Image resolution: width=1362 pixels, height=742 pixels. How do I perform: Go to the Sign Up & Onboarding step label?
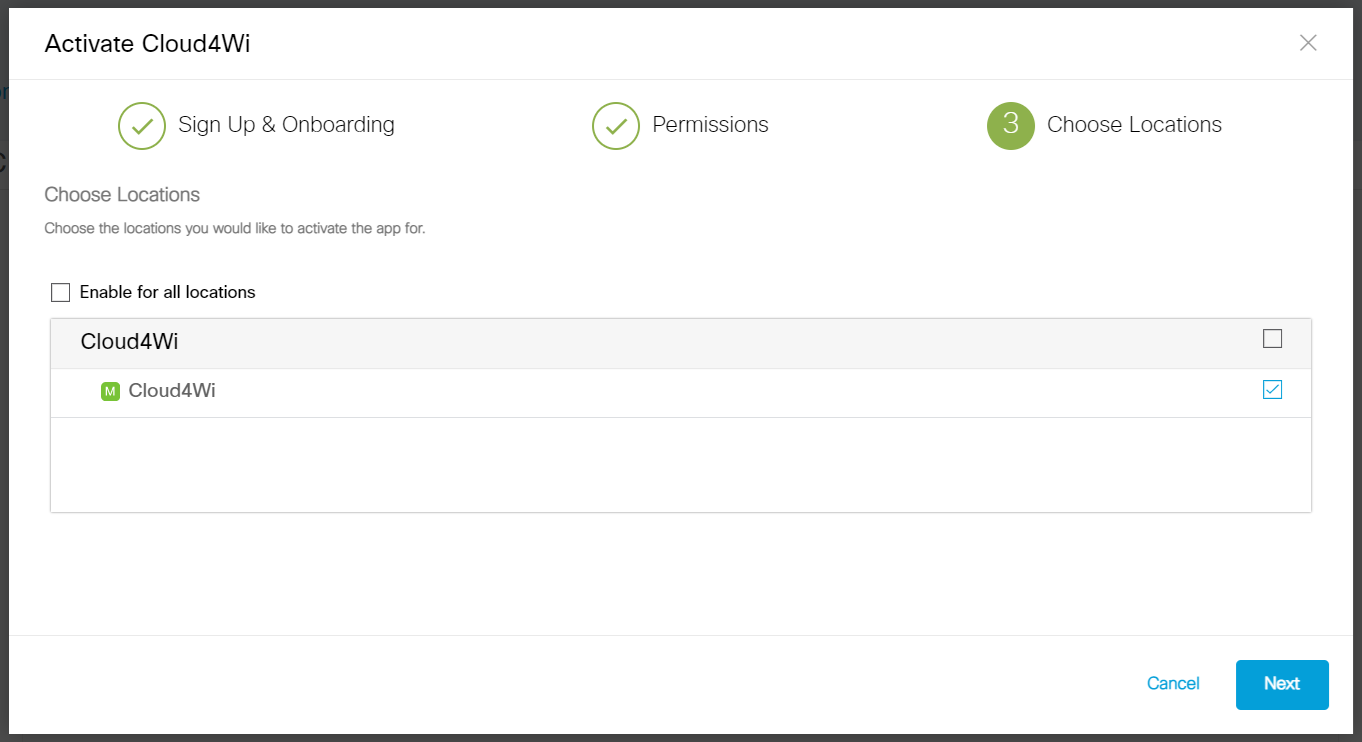(x=286, y=125)
